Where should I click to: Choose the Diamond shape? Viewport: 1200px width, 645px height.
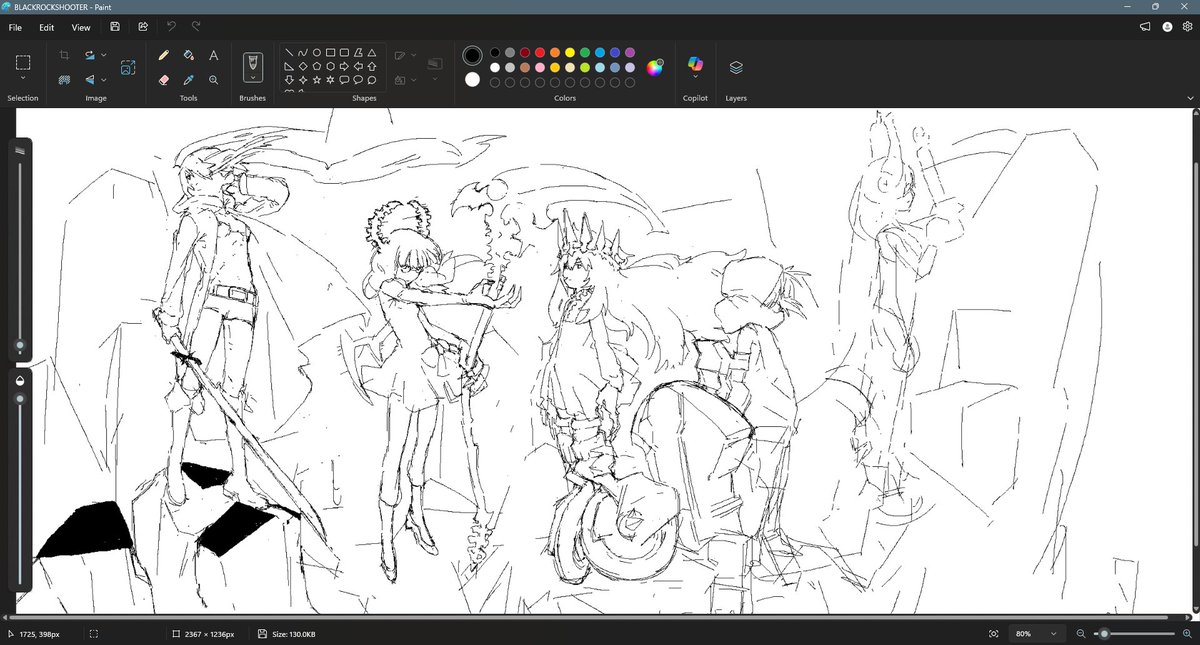coord(303,66)
